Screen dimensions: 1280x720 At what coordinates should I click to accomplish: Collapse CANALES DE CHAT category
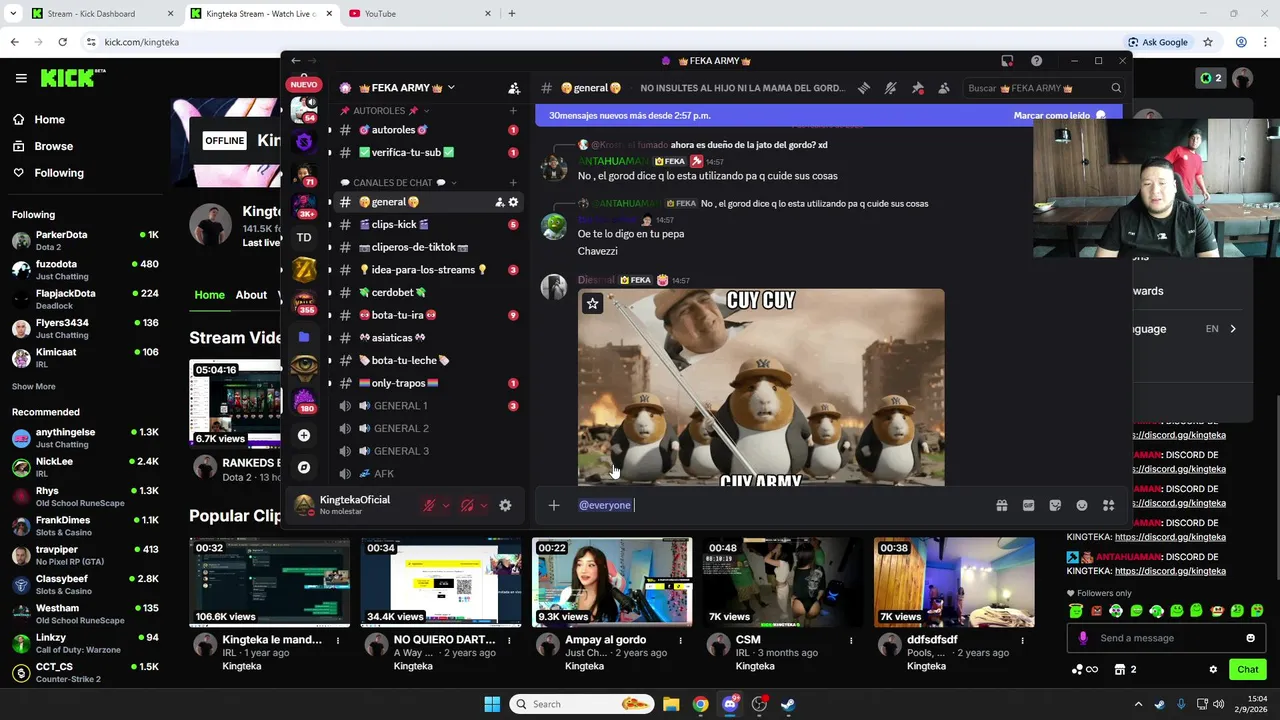point(399,183)
